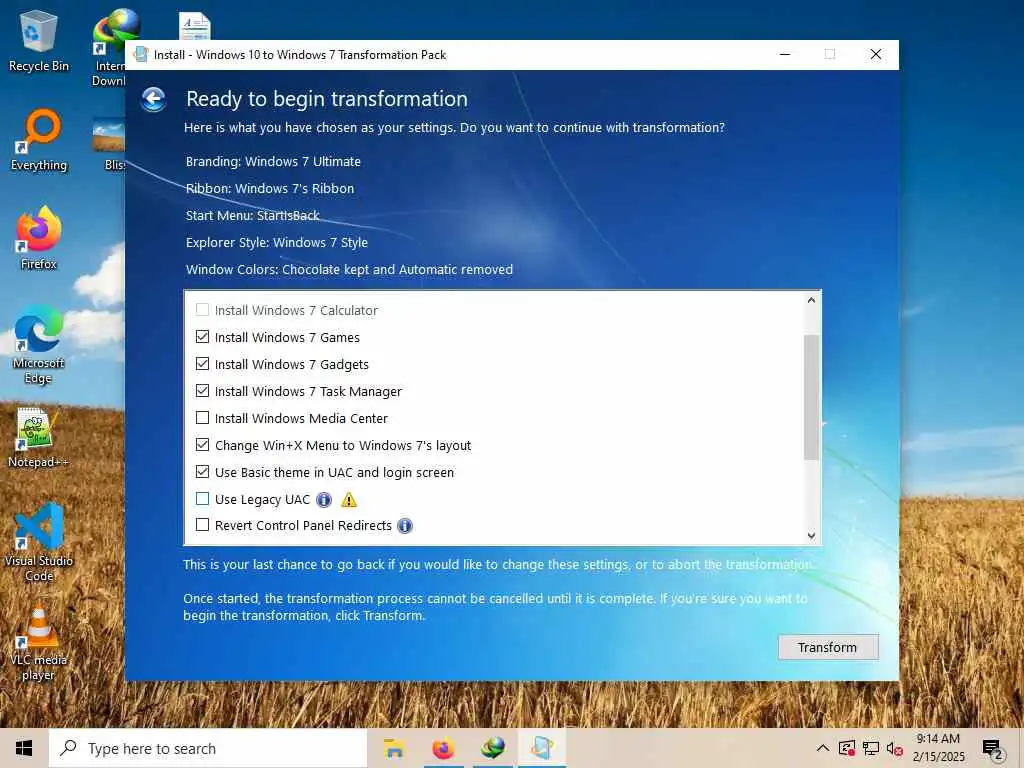Image resolution: width=1024 pixels, height=768 pixels.
Task: Open taskbar clock showing 9:14 AM
Action: tap(938, 748)
